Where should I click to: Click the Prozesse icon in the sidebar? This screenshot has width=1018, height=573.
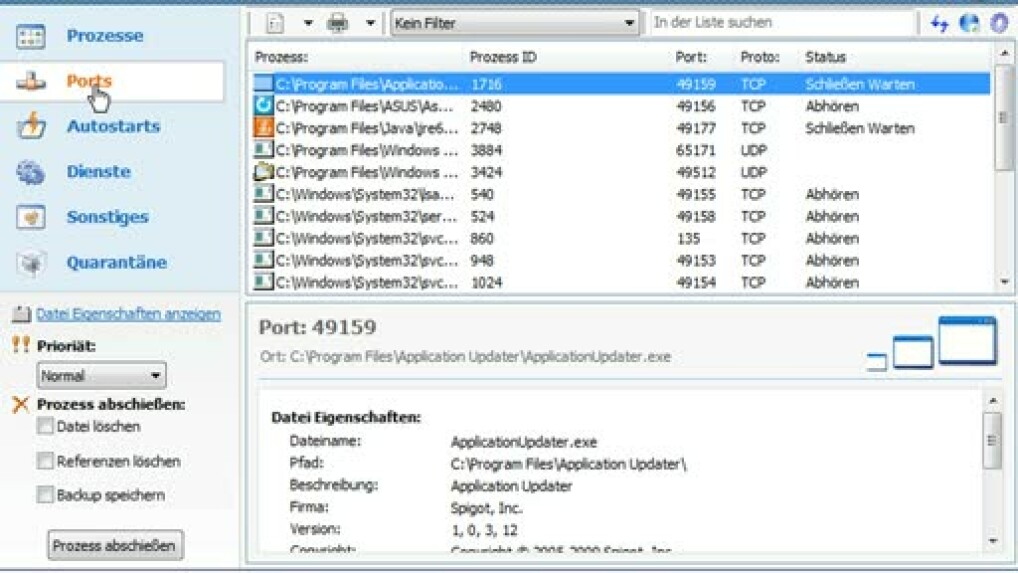pos(31,36)
